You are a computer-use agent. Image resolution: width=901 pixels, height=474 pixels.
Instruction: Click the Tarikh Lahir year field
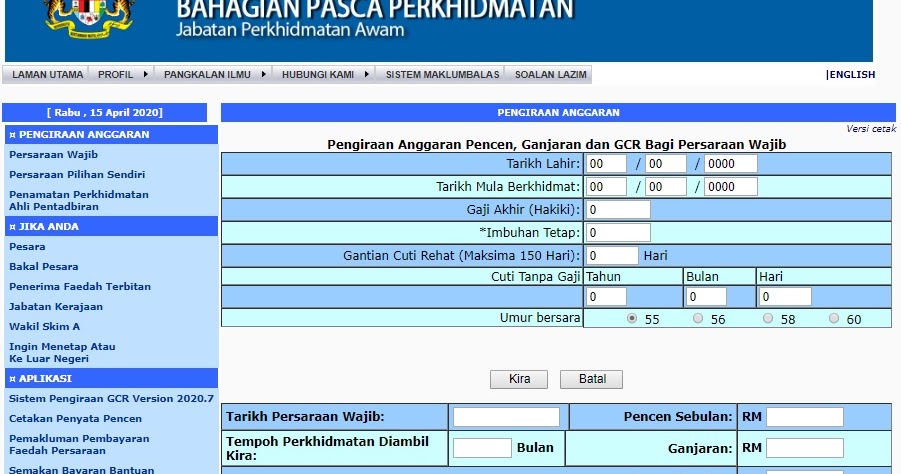point(731,164)
